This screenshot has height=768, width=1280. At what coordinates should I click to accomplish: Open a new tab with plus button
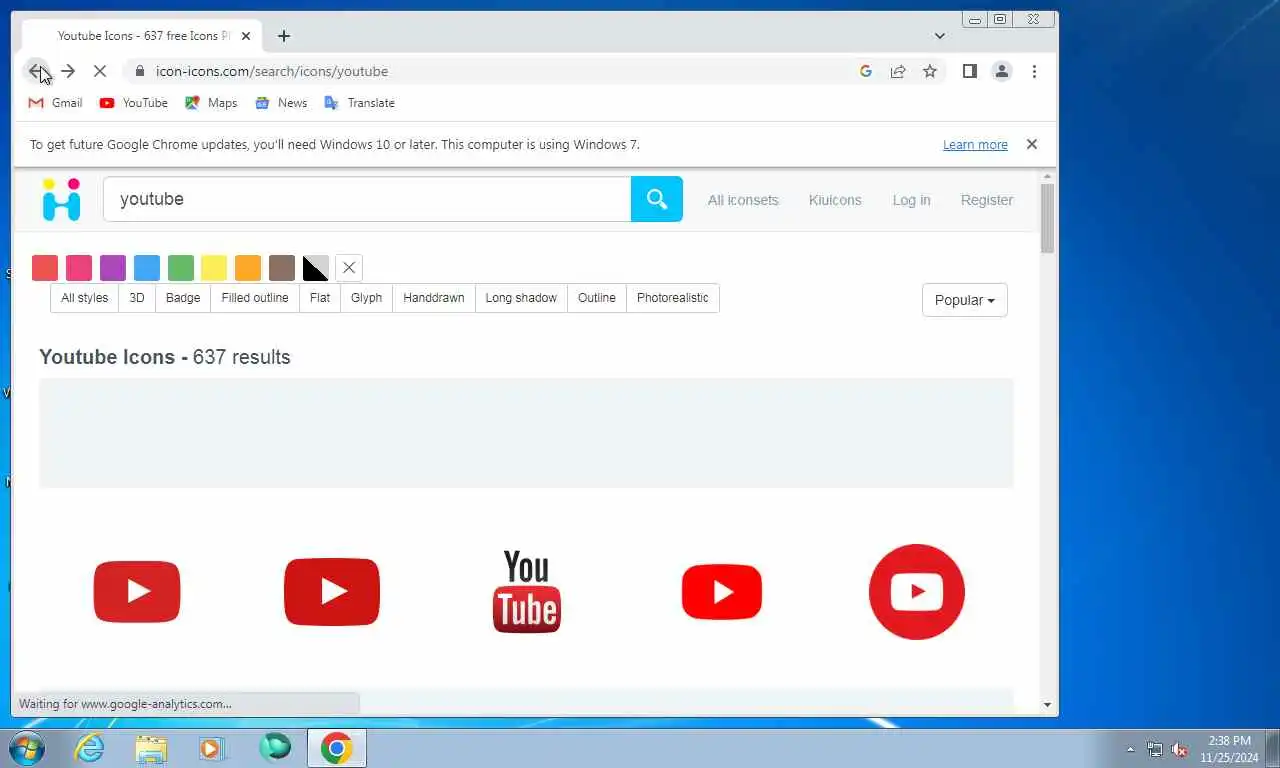pos(284,36)
